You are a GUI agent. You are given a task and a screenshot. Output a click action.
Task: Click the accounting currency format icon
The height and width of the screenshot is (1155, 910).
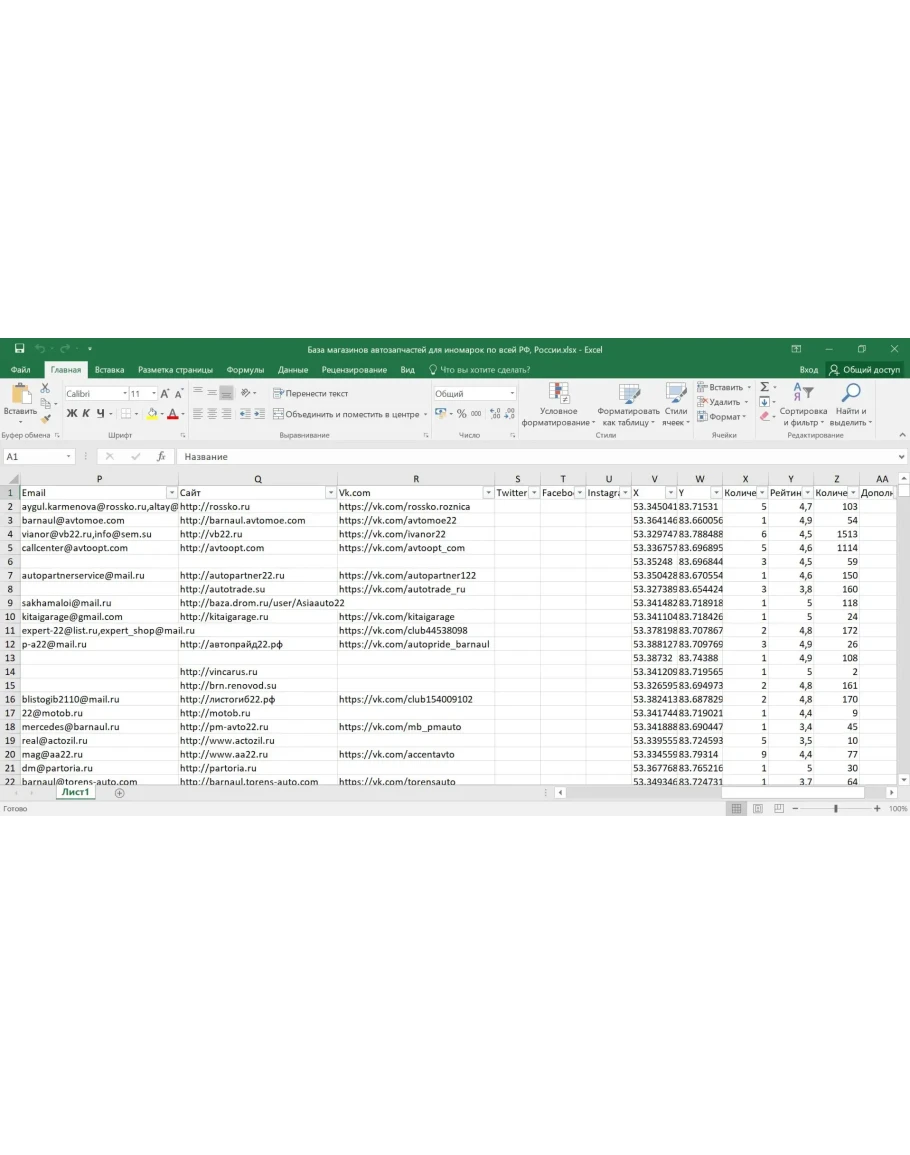pyautogui.click(x=441, y=414)
